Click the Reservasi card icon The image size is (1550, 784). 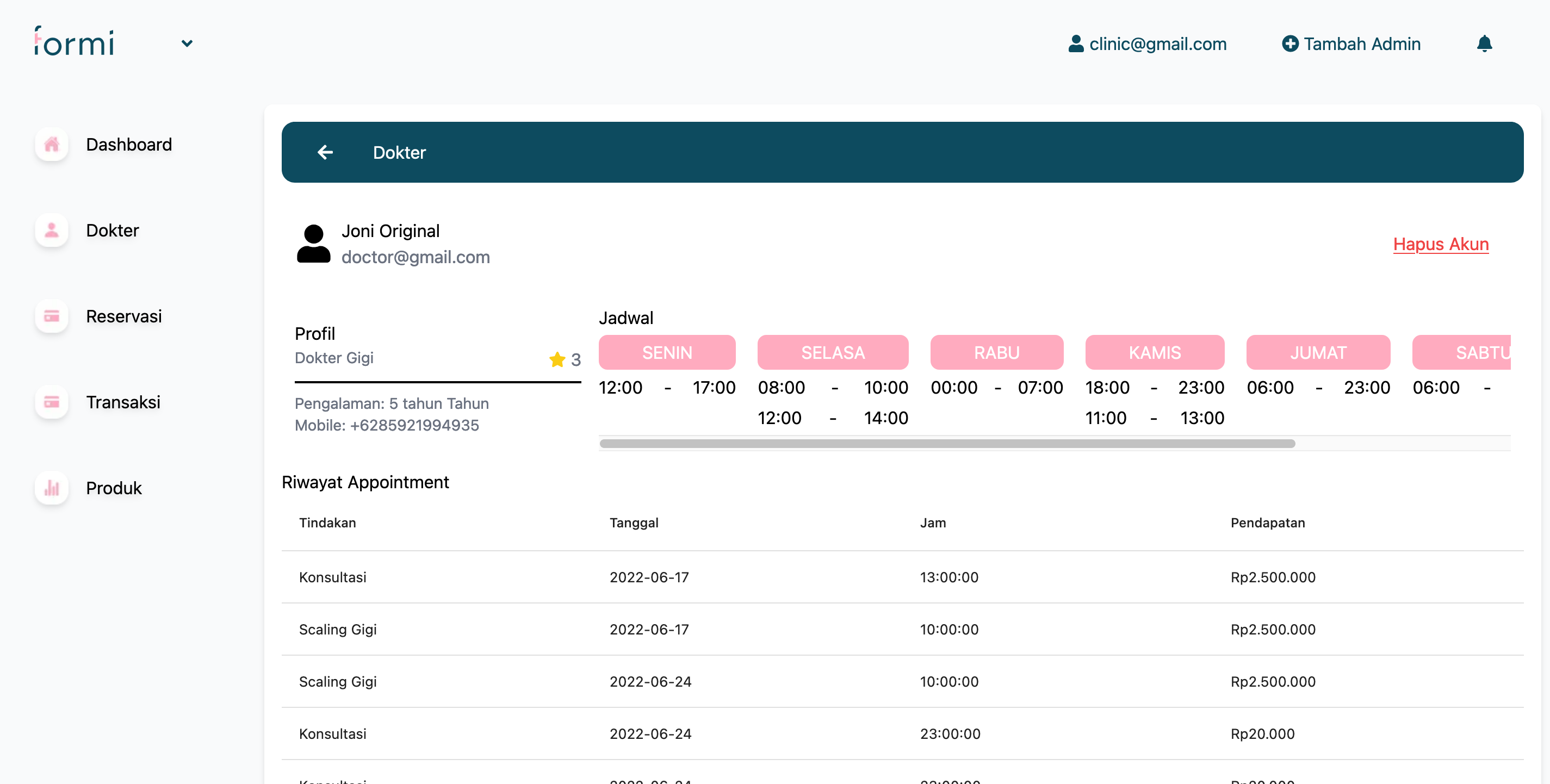[x=52, y=316]
